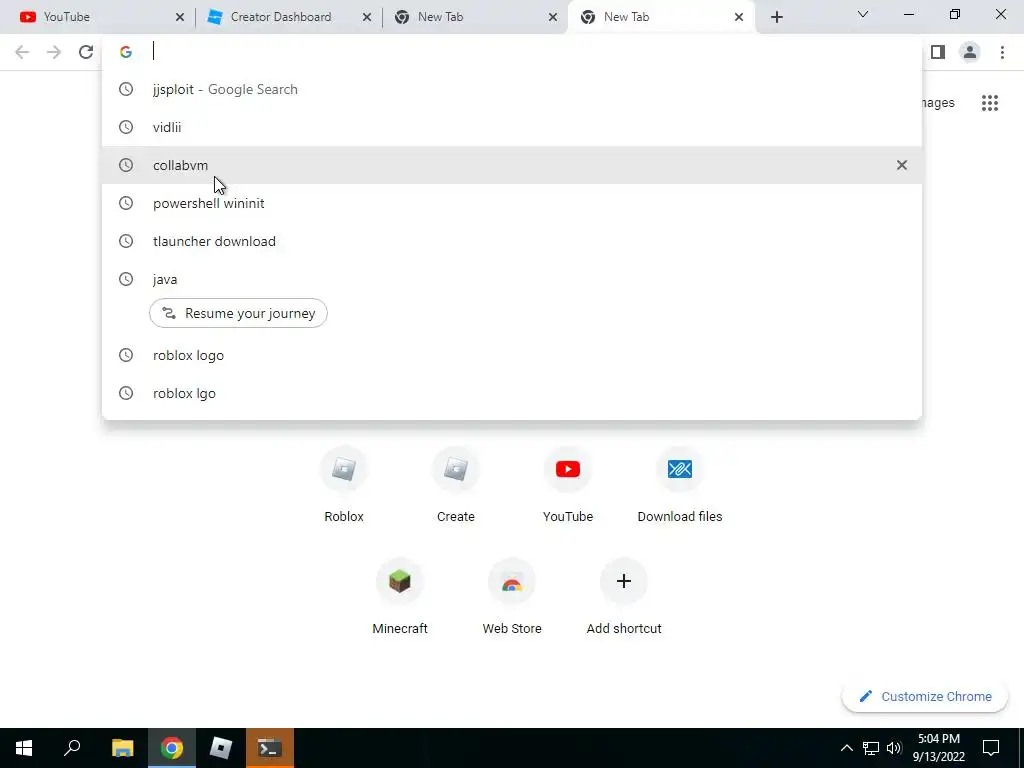Viewport: 1024px width, 768px height.
Task: Open the tab search chevron
Action: click(863, 14)
